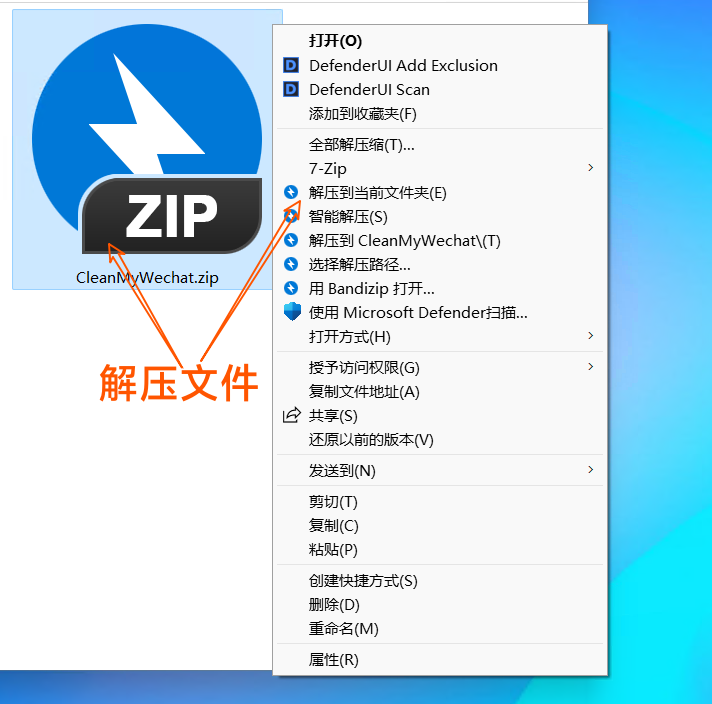Choose 剪切(T) from the menu
712x704 pixels.
click(x=440, y=502)
